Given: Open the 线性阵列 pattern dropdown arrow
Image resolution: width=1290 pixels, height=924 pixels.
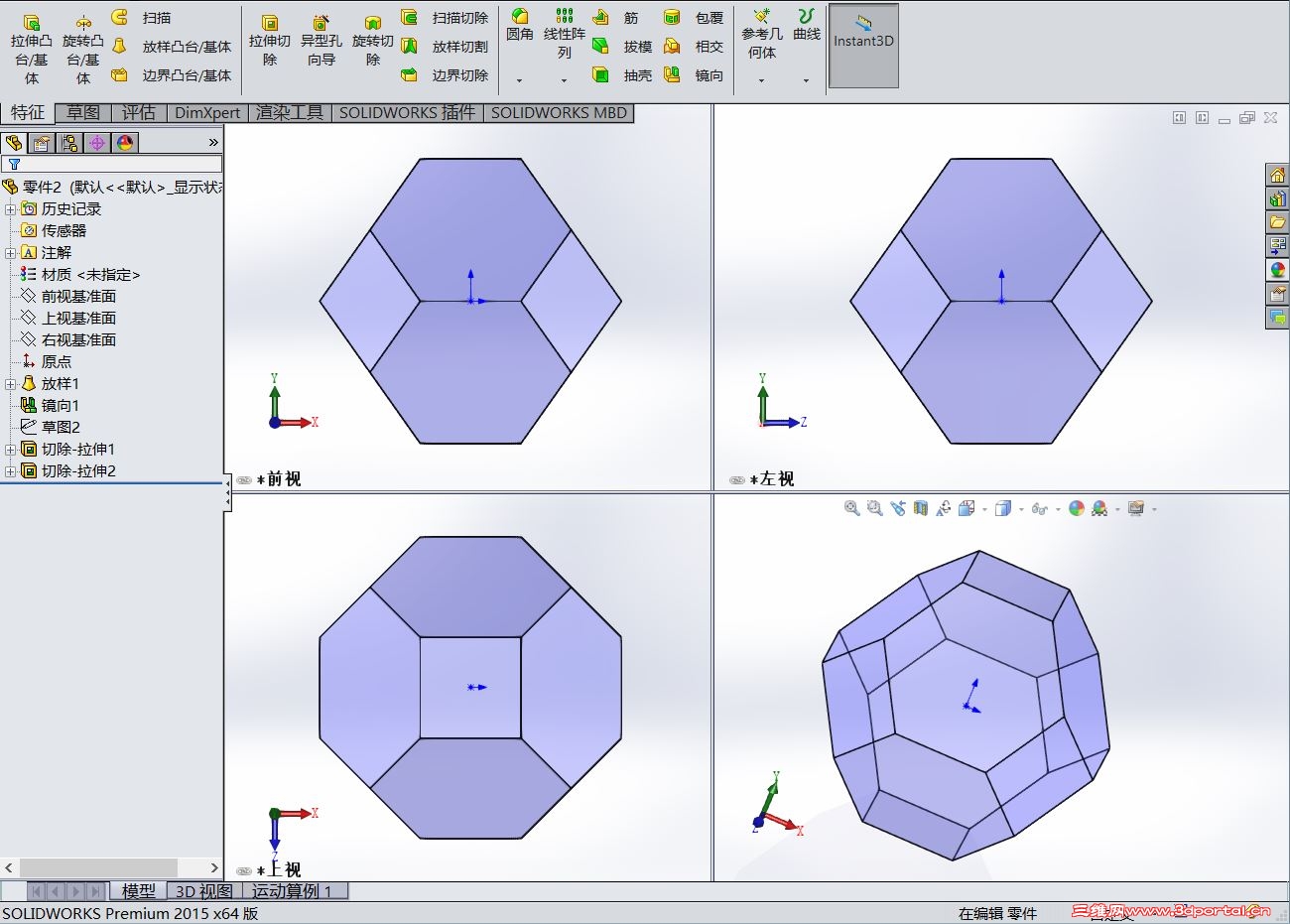Looking at the screenshot, I should [x=564, y=80].
